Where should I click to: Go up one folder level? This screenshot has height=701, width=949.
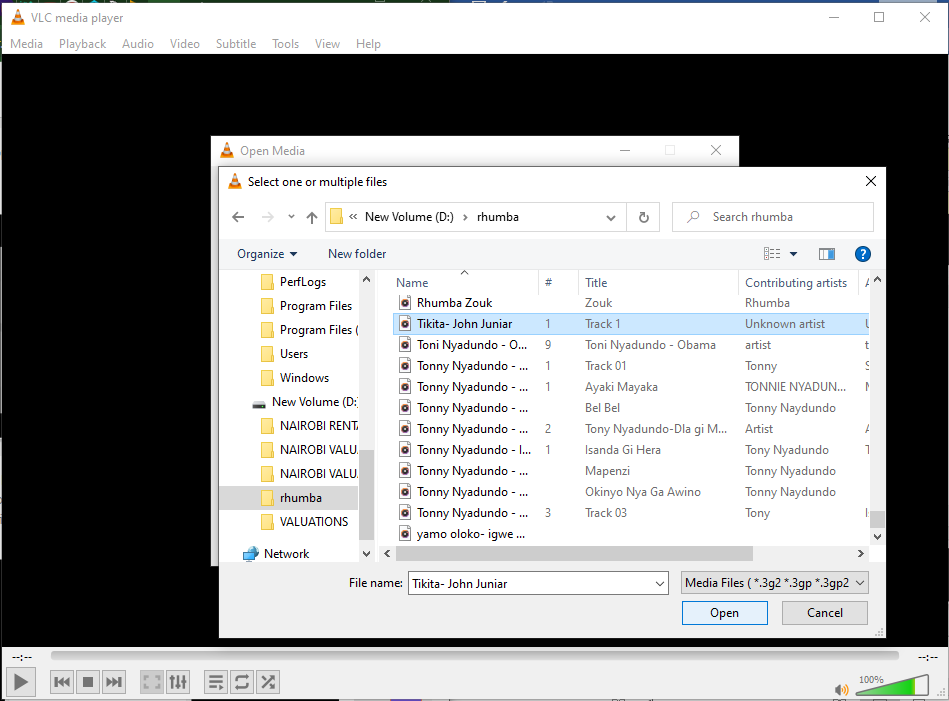pos(312,217)
